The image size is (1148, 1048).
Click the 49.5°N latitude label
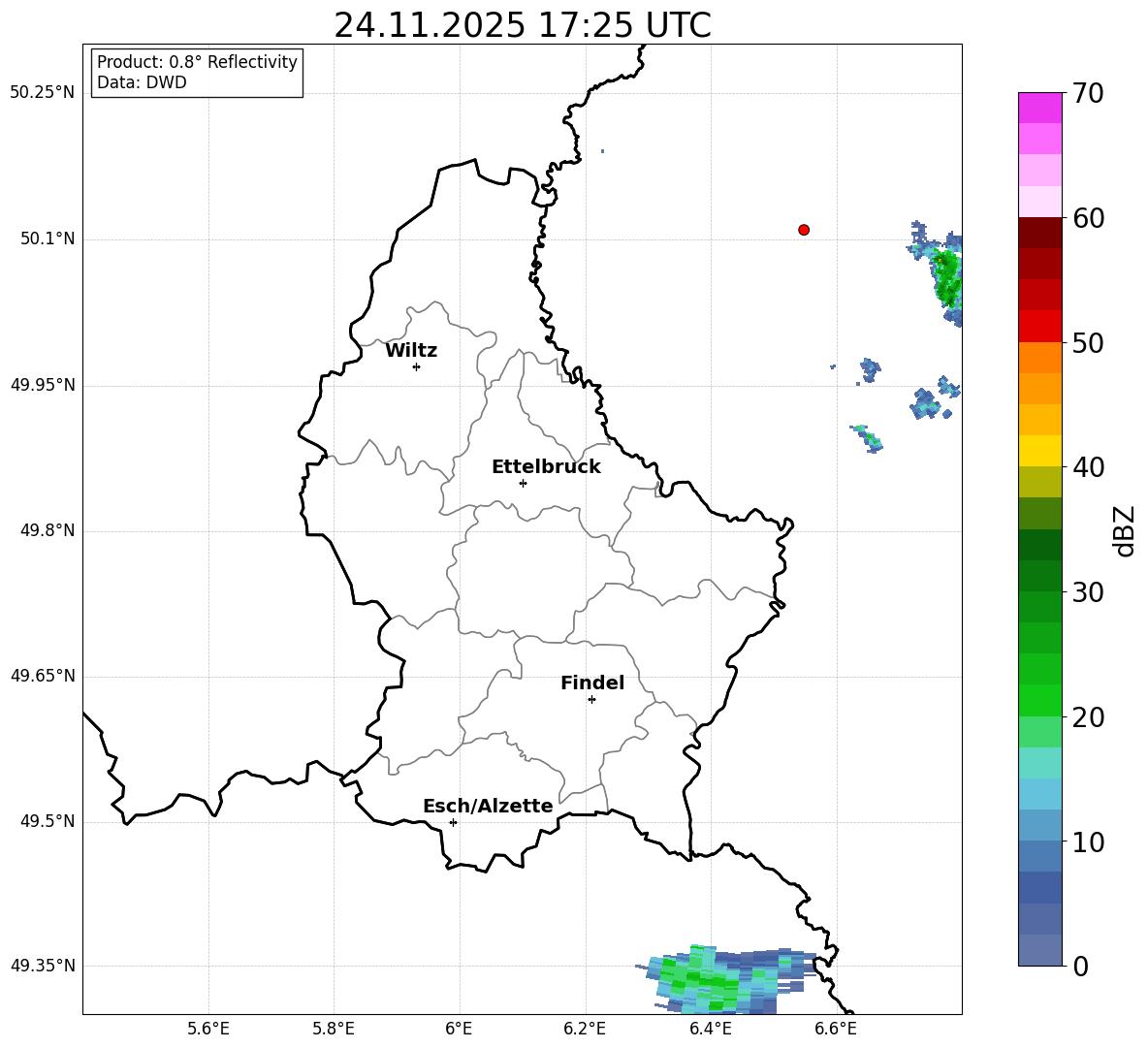tap(48, 821)
